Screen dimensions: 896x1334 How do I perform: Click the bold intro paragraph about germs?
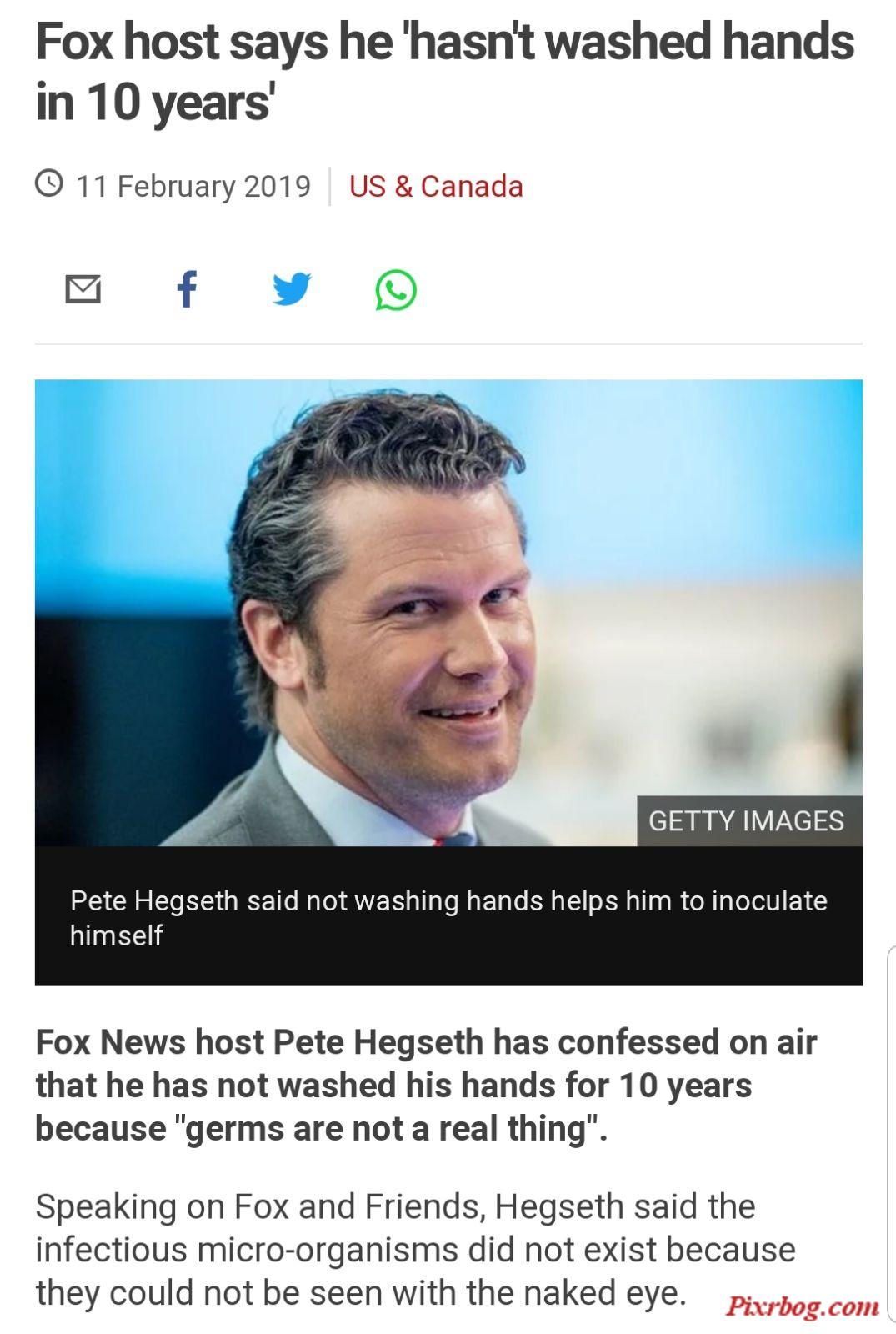tap(426, 1085)
